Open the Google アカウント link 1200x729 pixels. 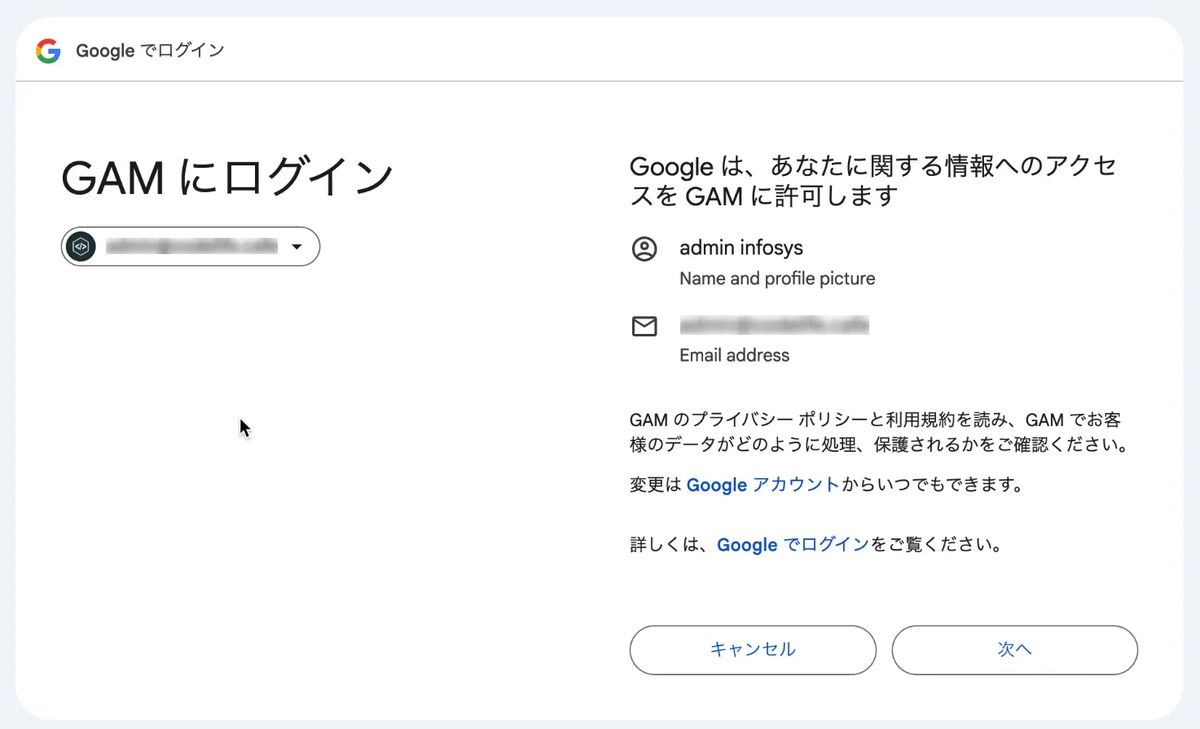coord(763,485)
